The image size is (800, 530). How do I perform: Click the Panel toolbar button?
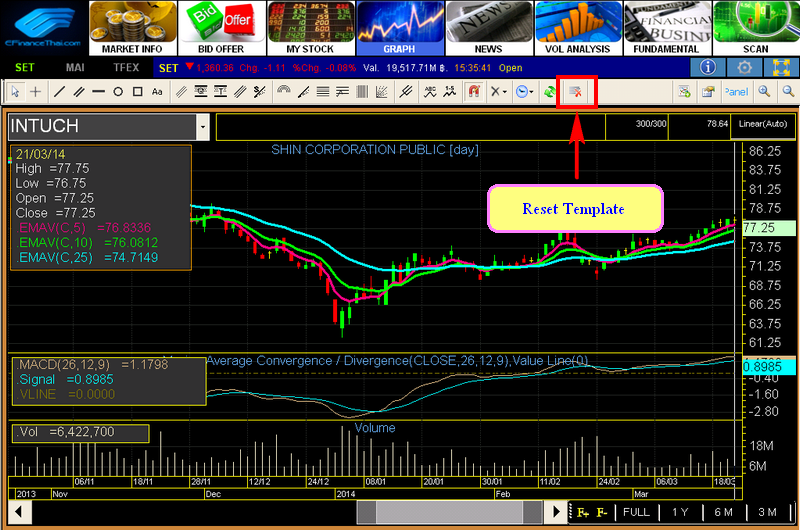tap(736, 92)
